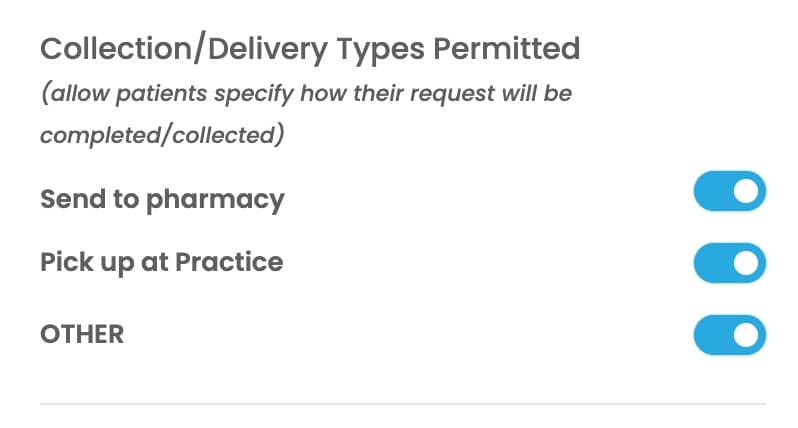Click the white knob on the OTHER switch
This screenshot has height=428, width=798.
(x=745, y=335)
